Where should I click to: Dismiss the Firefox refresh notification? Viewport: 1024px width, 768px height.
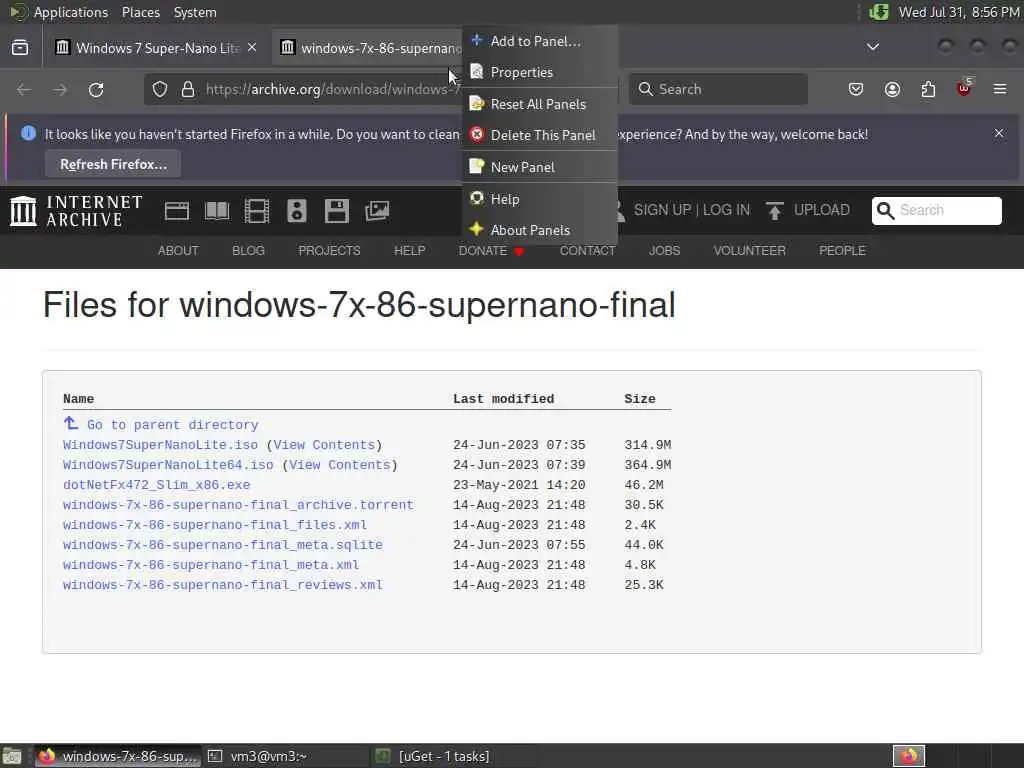[999, 133]
